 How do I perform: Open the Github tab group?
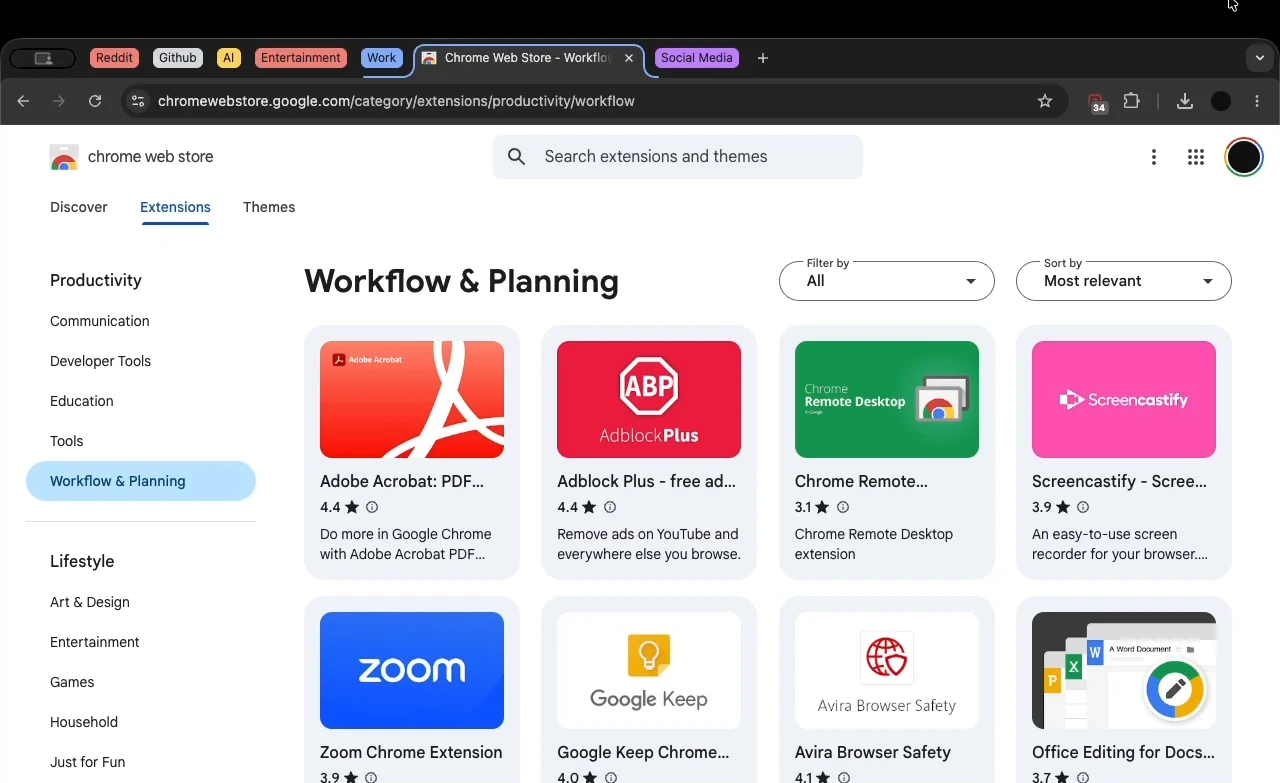(x=178, y=58)
